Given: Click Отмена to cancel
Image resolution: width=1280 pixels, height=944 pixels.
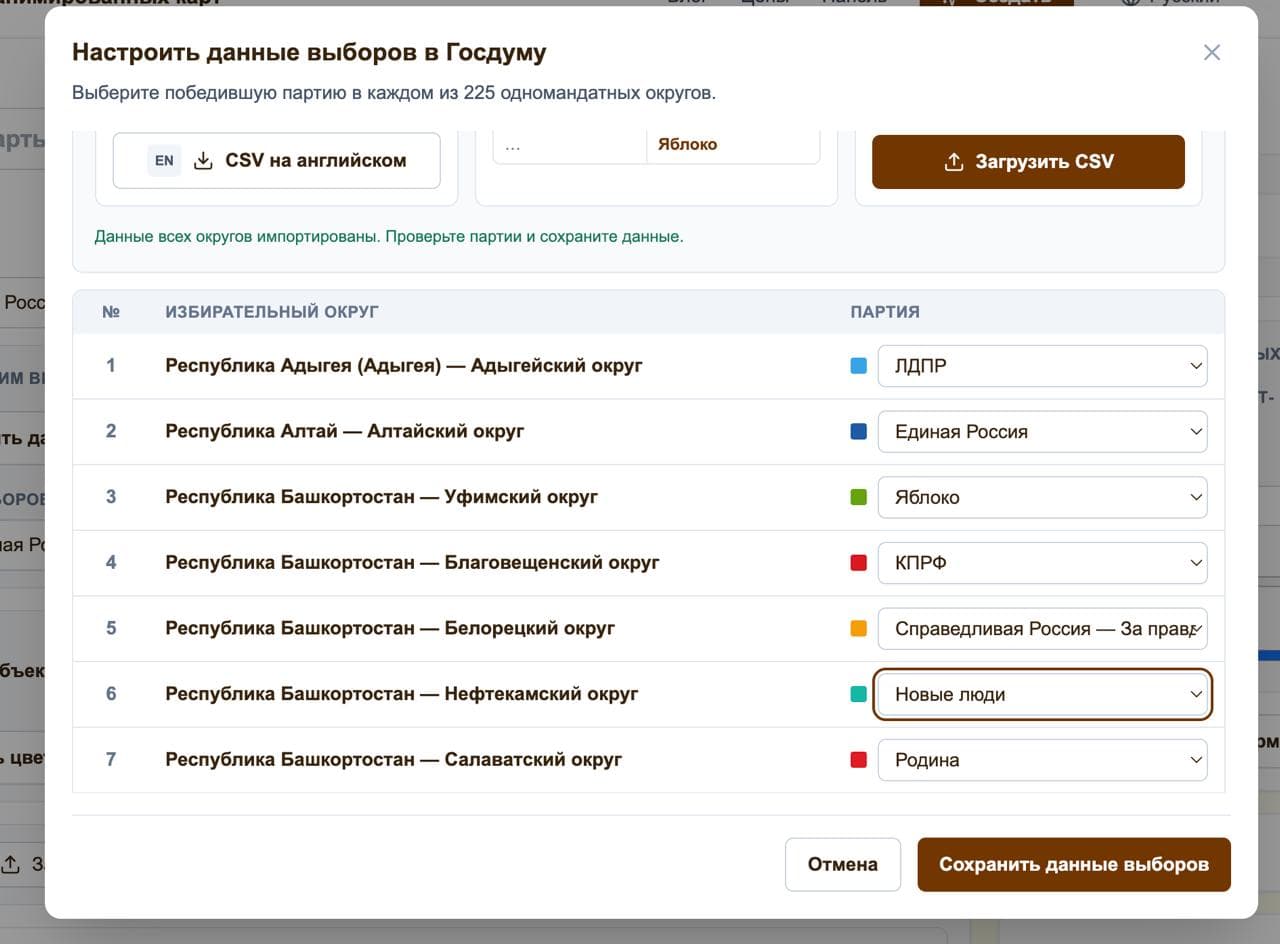Looking at the screenshot, I should (843, 864).
